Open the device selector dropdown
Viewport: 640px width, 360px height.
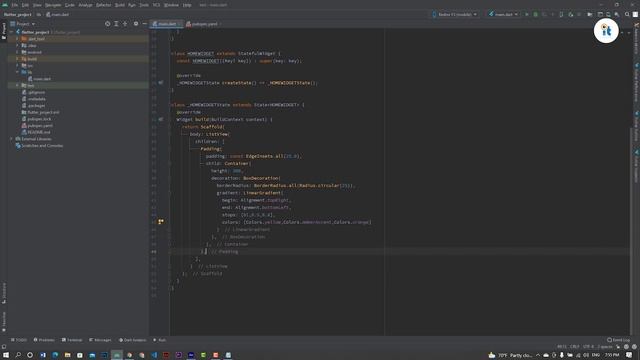pyautogui.click(x=455, y=14)
